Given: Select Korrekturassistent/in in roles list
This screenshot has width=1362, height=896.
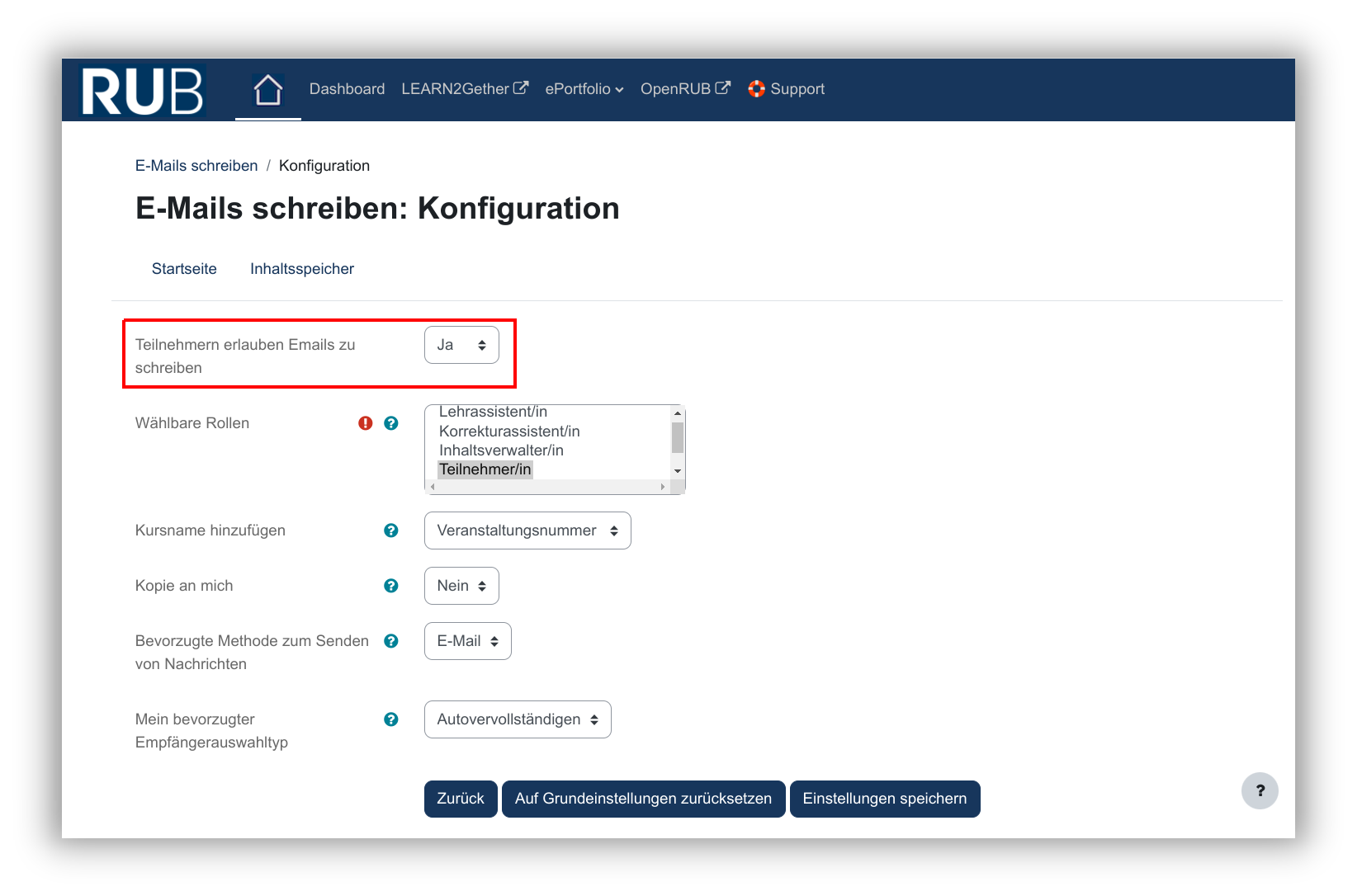Looking at the screenshot, I should click(x=509, y=431).
